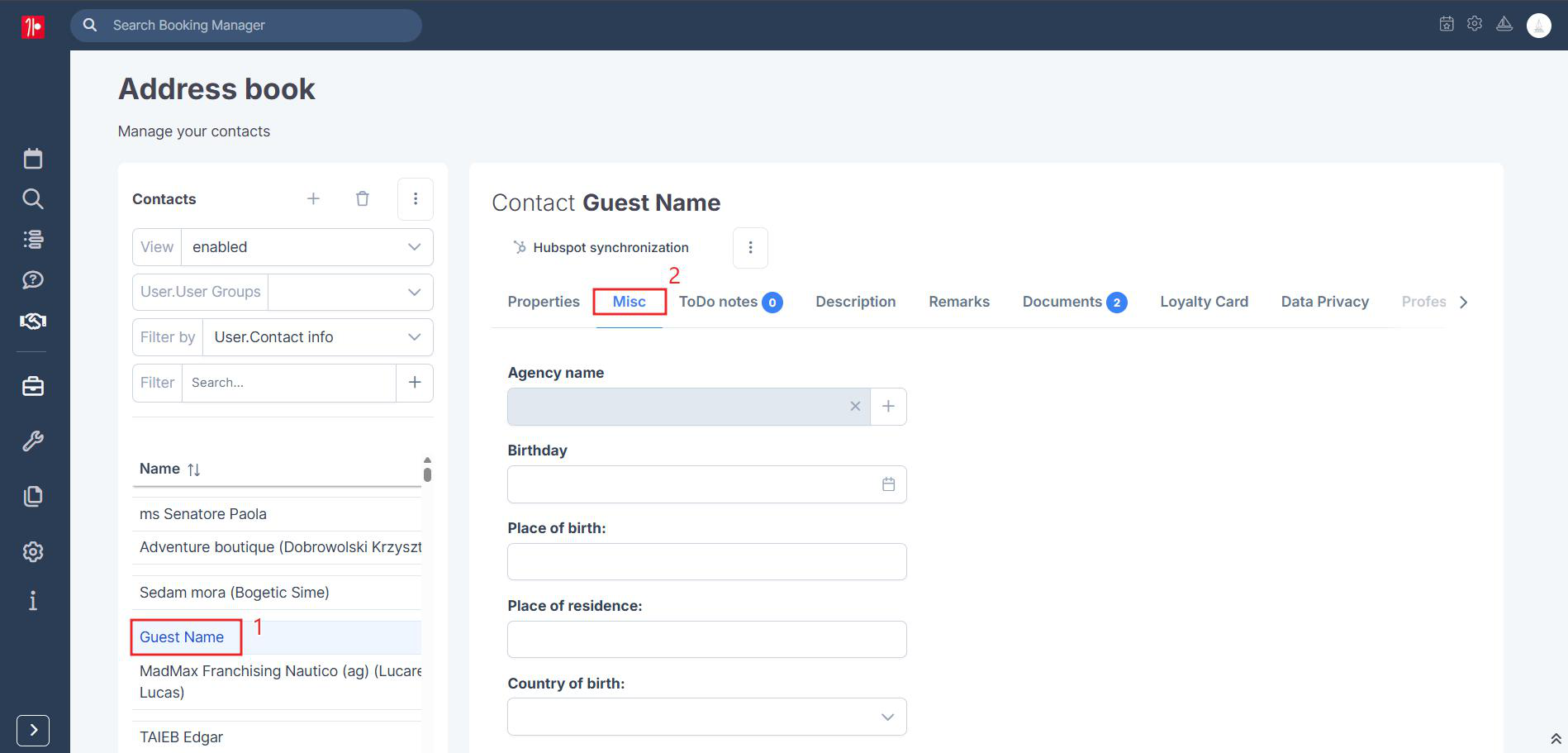The image size is (1568, 753).
Task: Delete contact with the trash icon
Action: click(x=363, y=198)
